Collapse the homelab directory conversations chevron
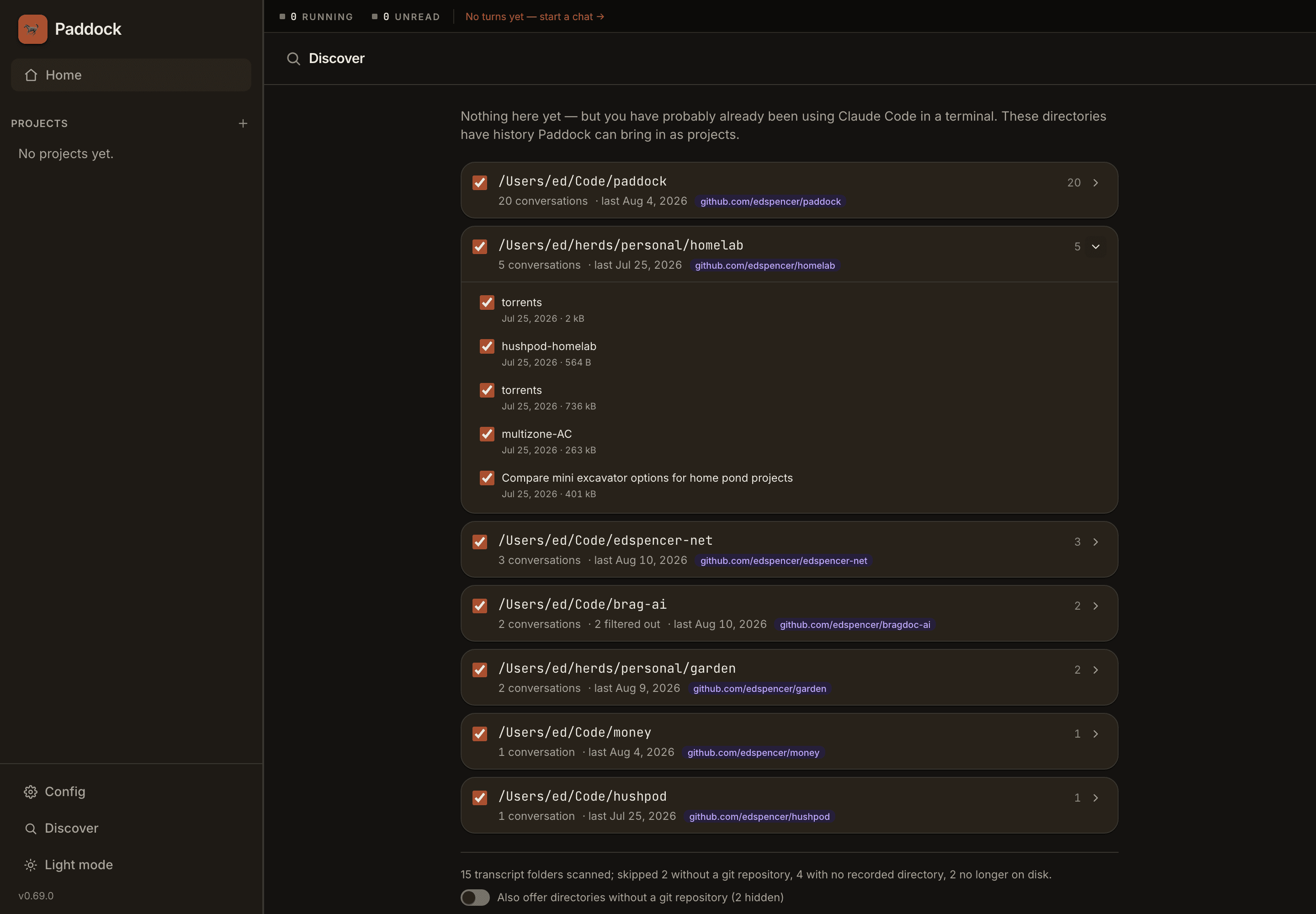1316x914 pixels. [x=1095, y=247]
